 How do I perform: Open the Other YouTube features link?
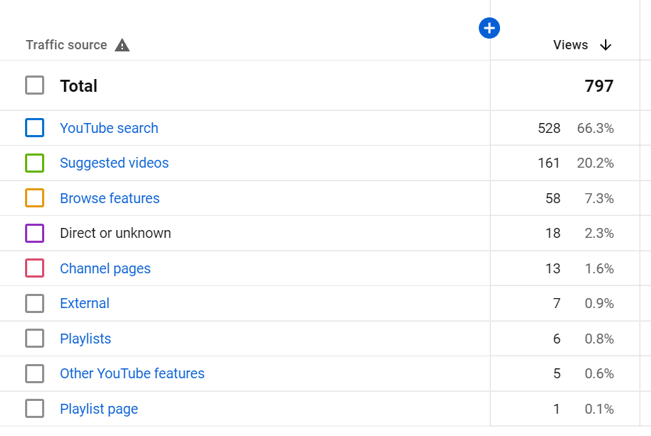coord(132,373)
